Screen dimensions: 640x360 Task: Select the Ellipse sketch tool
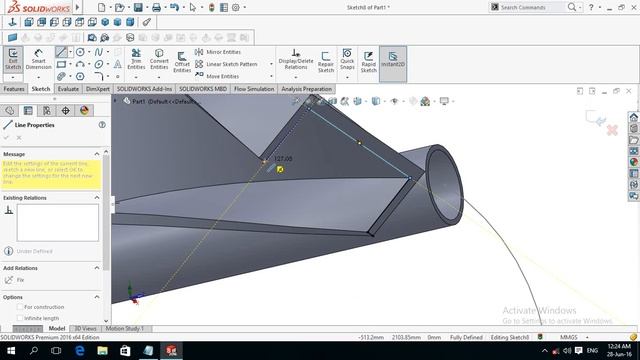click(x=99, y=64)
